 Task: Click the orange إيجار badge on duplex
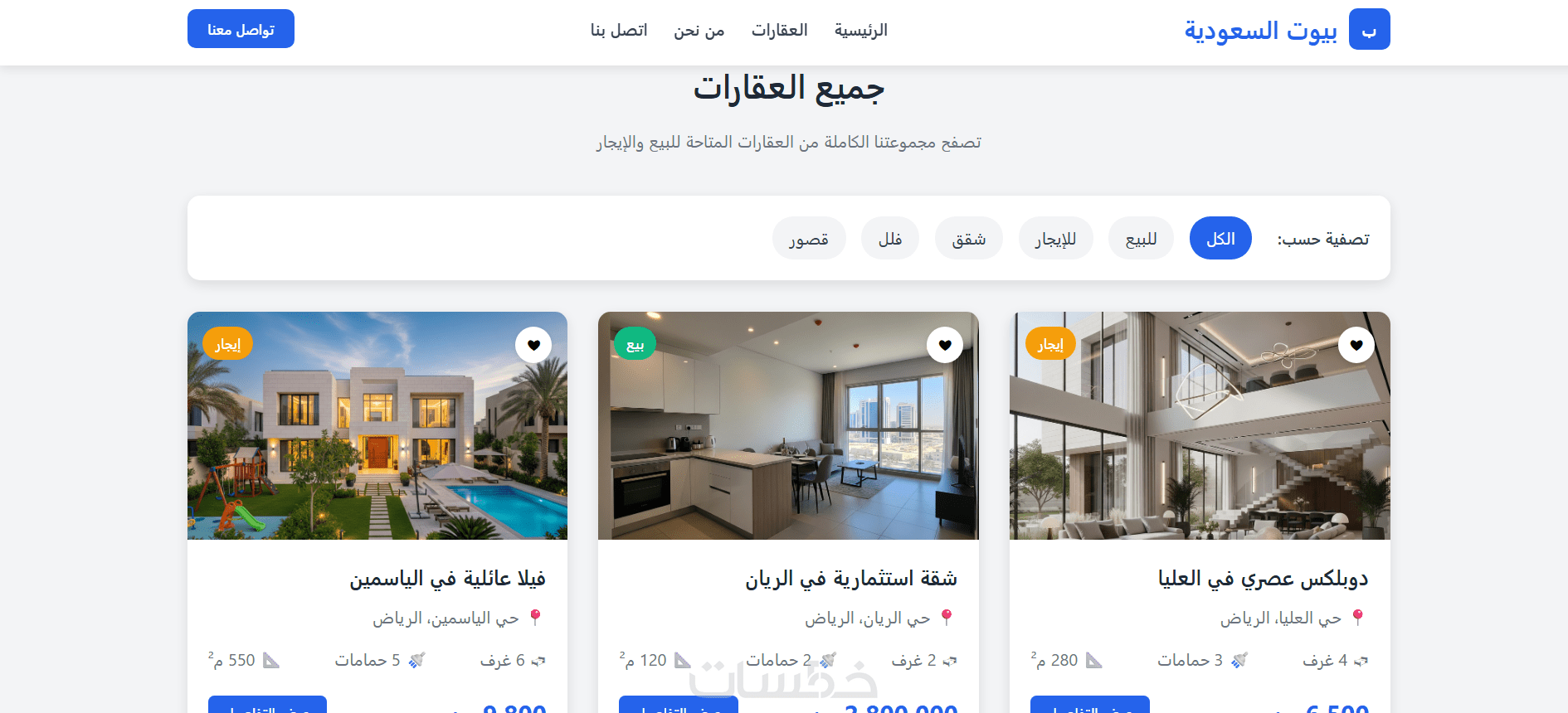point(1050,343)
